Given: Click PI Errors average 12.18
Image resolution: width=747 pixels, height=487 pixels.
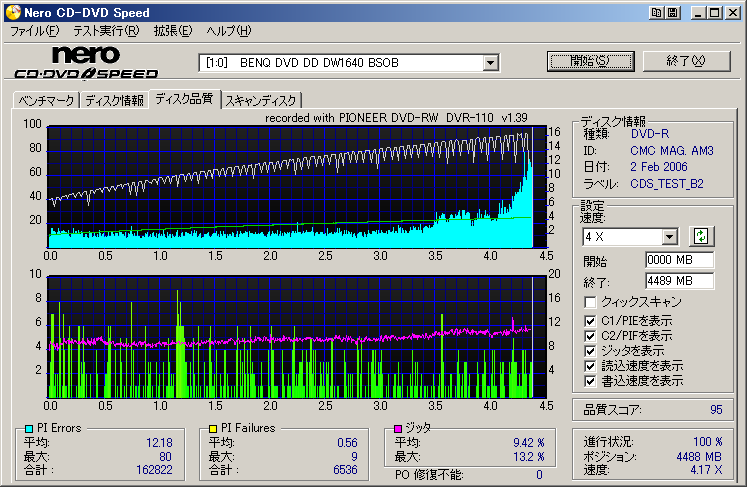Looking at the screenshot, I should (159, 443).
